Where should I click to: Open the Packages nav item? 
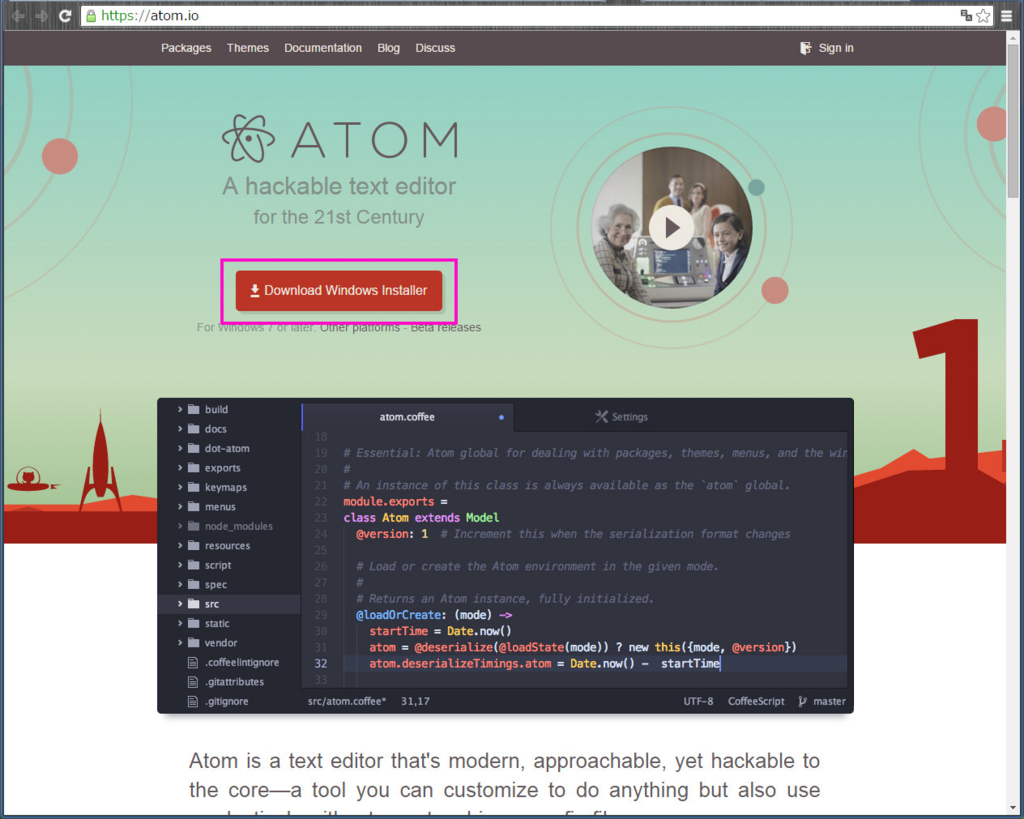point(186,48)
